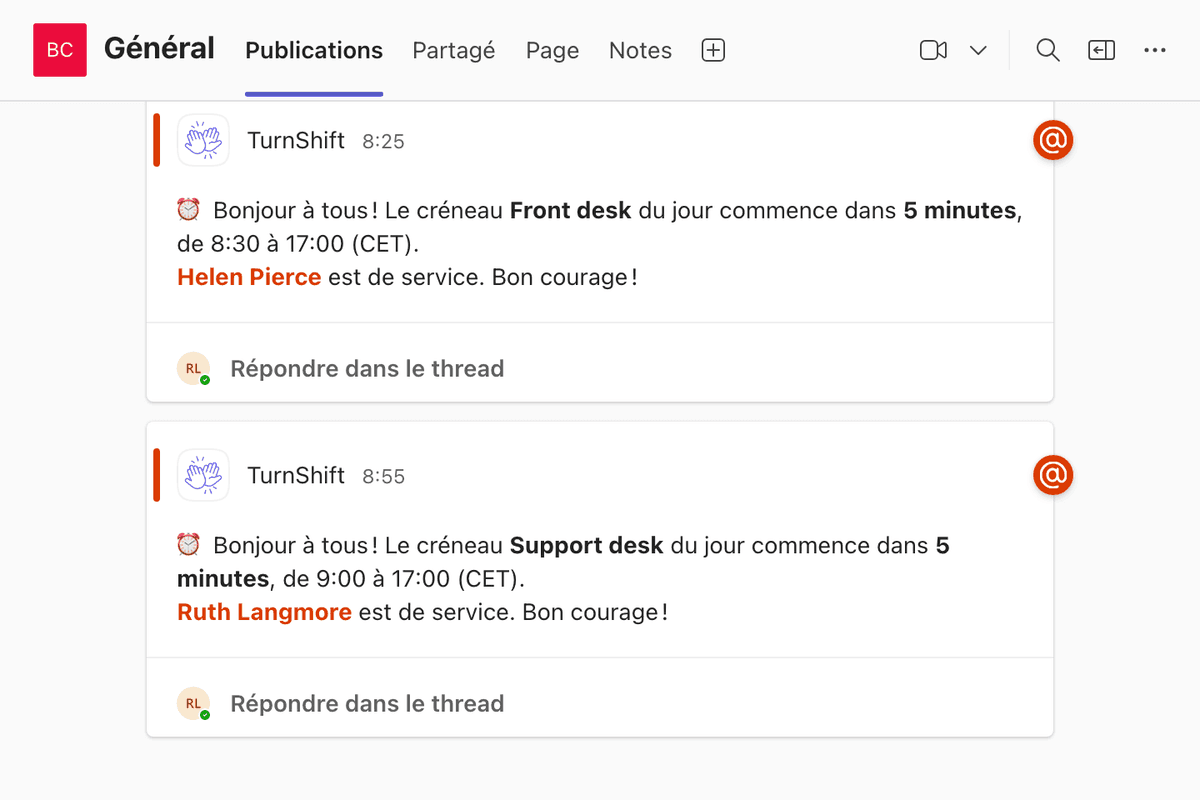Switch to the Publications tab
Screen dimensions: 1200x800
coord(314,50)
